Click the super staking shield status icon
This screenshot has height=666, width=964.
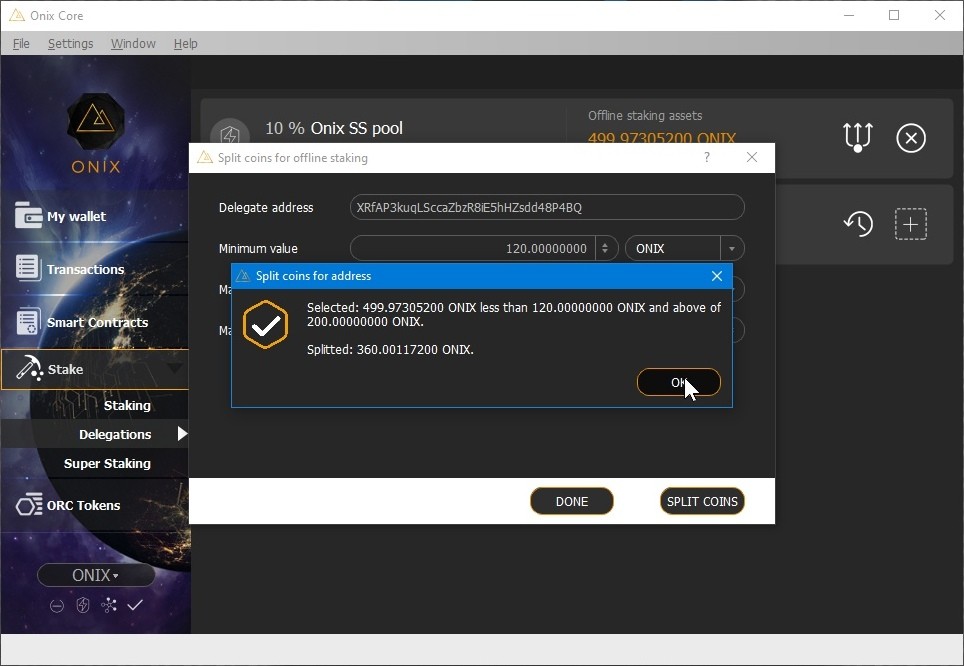click(82, 606)
